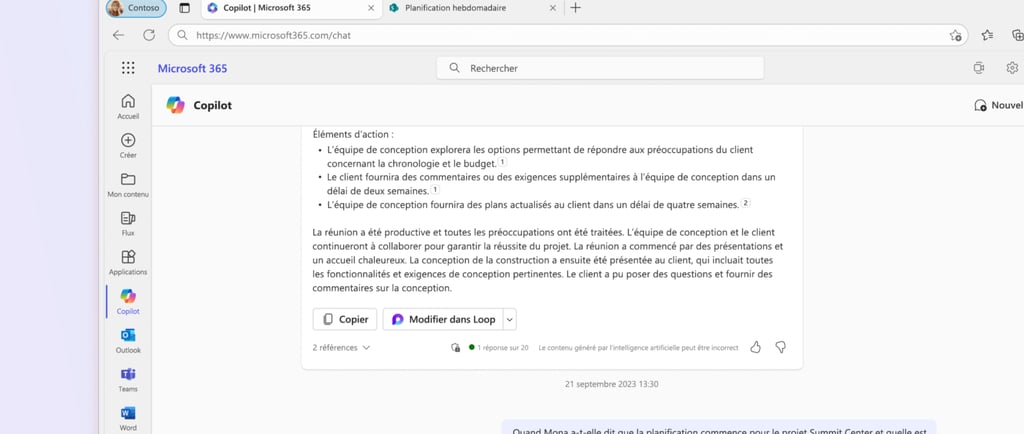The width and height of the screenshot is (1024, 434).
Task: Launch Teams from the sidebar
Action: pyautogui.click(x=128, y=379)
